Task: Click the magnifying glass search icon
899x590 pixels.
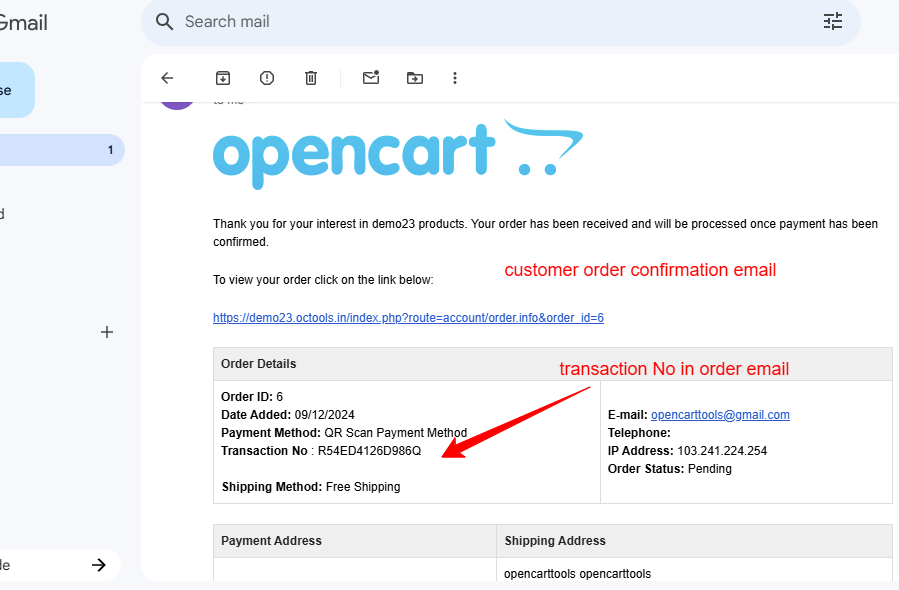Action: coord(164,22)
